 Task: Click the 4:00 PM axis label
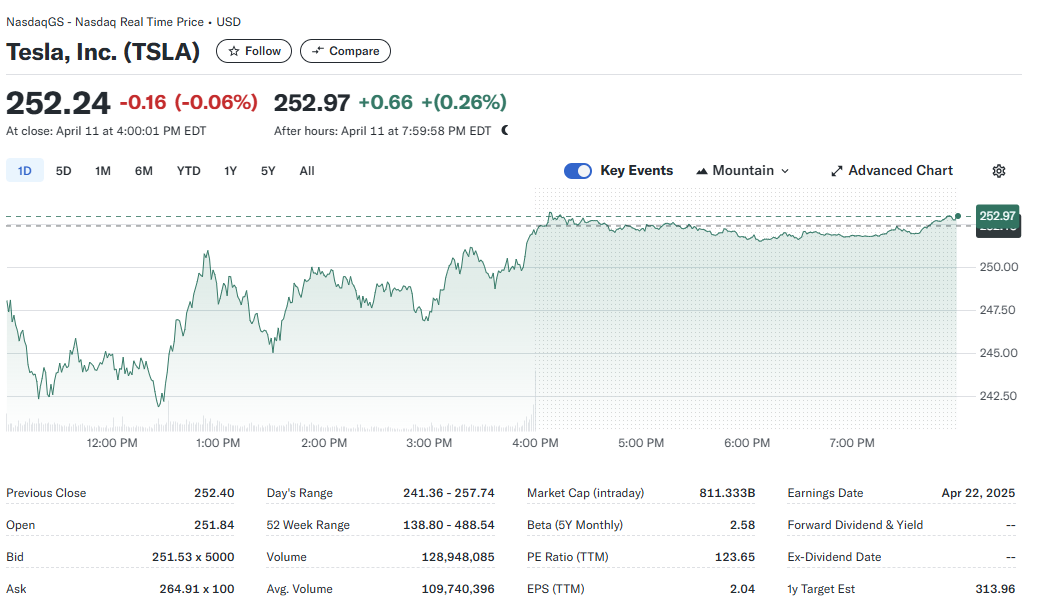[535, 442]
